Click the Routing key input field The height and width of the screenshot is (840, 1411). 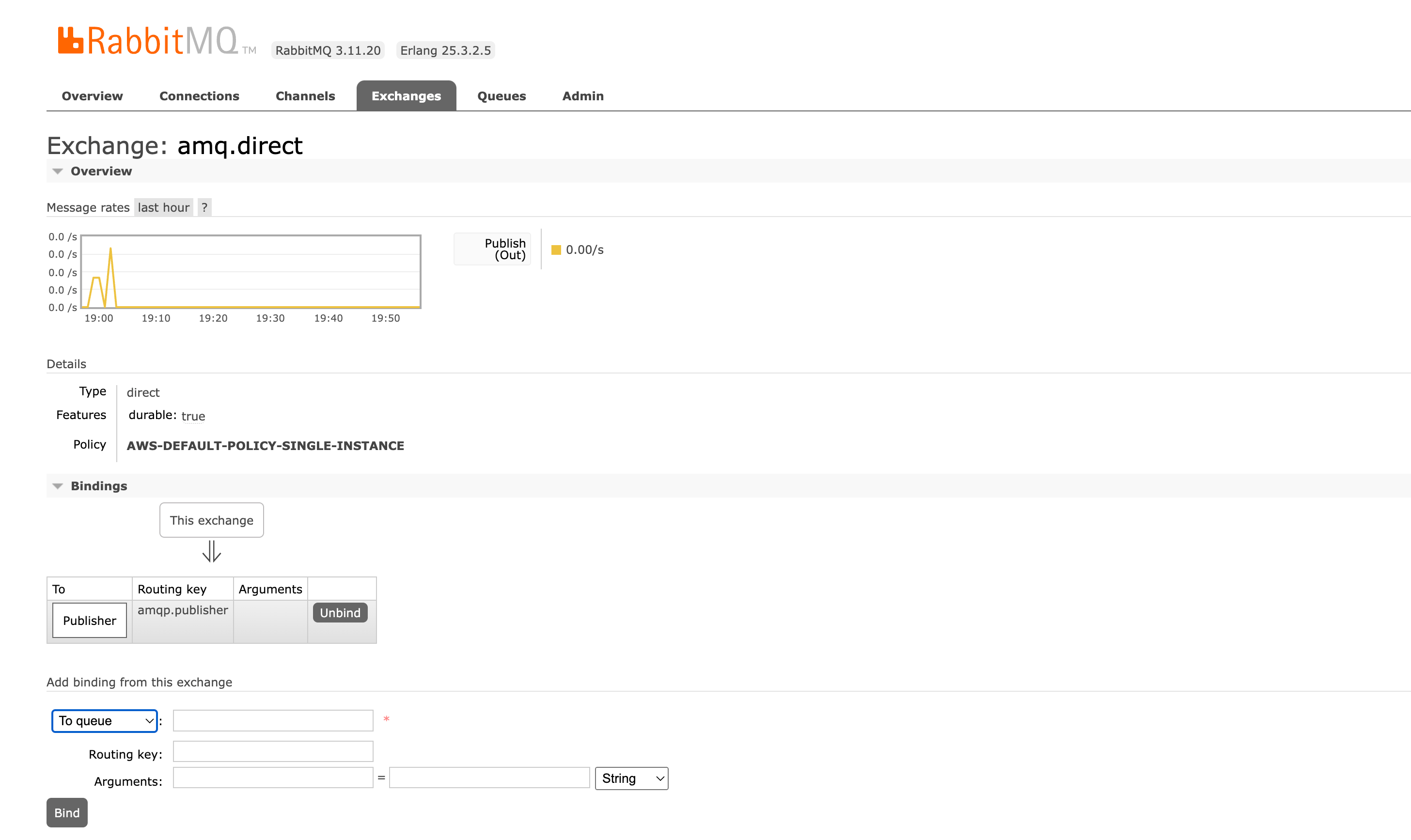(273, 751)
